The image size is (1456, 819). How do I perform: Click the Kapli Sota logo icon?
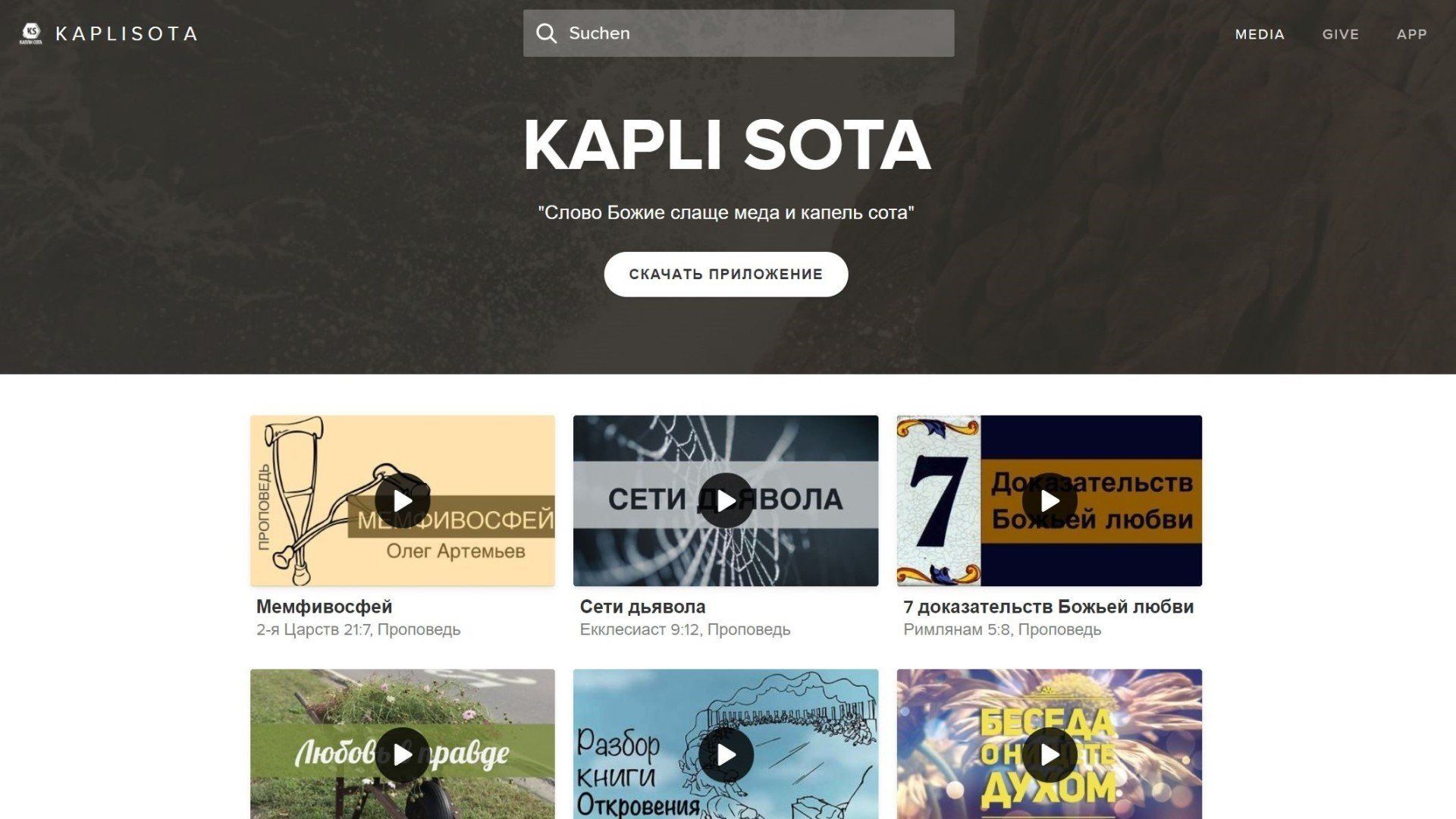(31, 33)
